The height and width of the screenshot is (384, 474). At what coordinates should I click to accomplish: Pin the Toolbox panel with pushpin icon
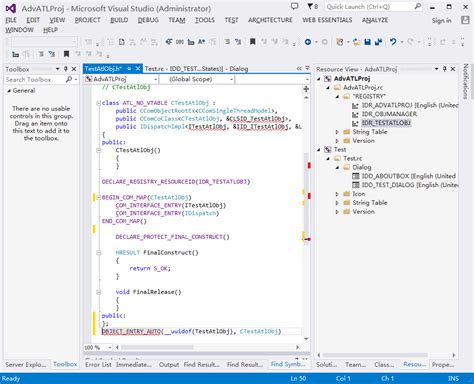tap(66, 69)
